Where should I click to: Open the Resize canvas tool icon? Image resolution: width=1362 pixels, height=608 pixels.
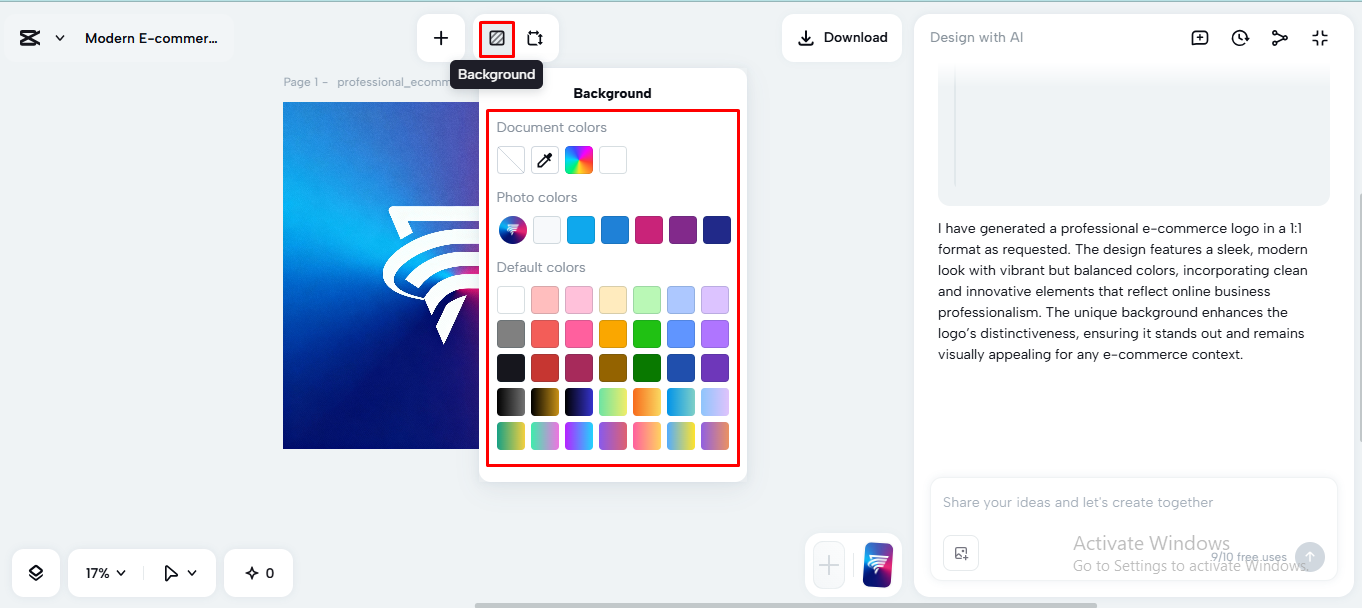point(535,38)
